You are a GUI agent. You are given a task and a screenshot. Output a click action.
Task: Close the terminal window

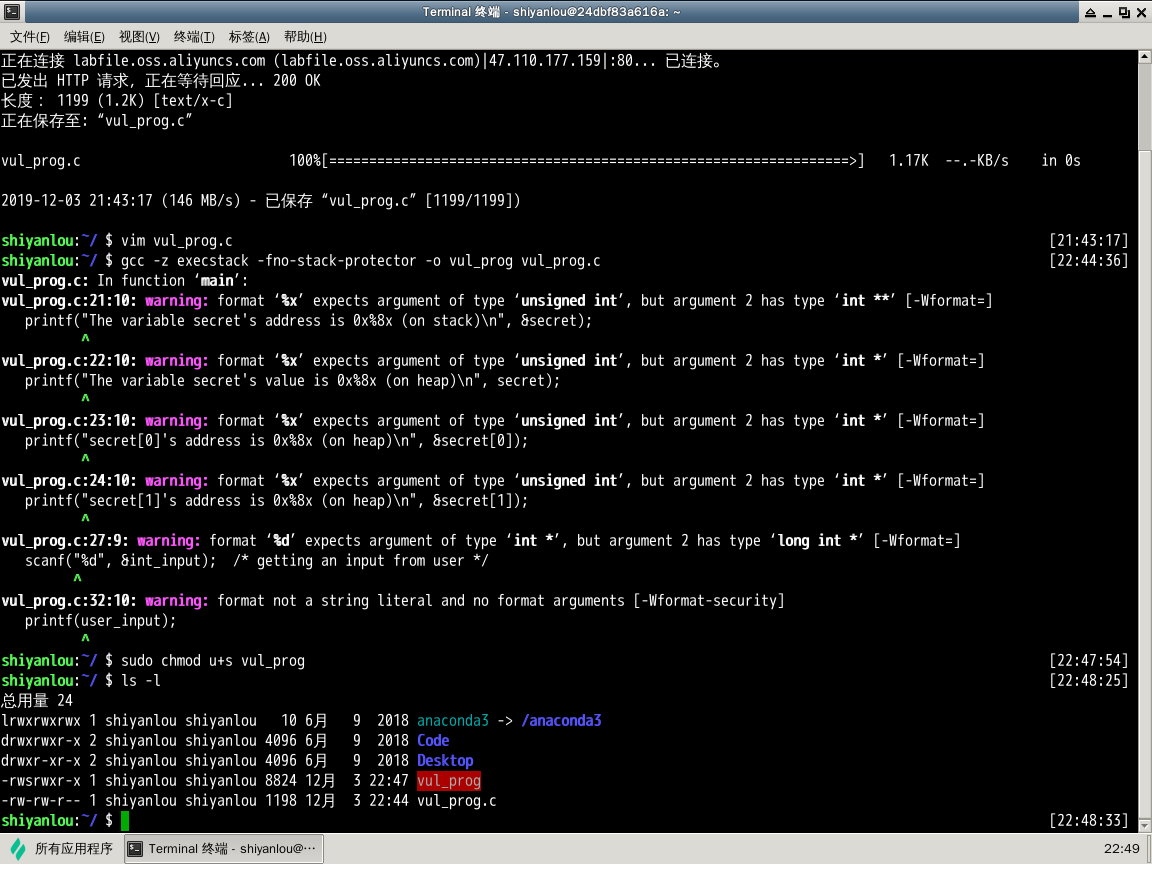point(1141,12)
